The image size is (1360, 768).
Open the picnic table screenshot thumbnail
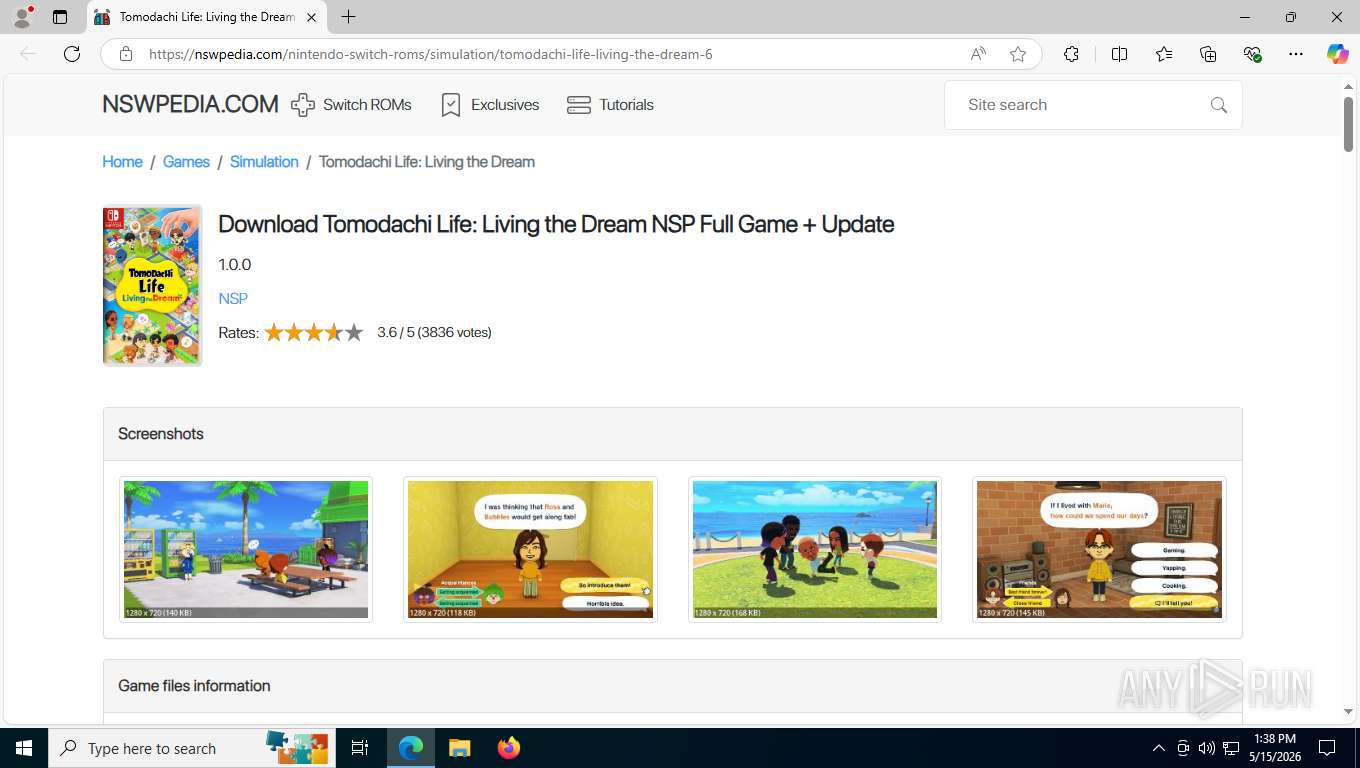pos(246,549)
